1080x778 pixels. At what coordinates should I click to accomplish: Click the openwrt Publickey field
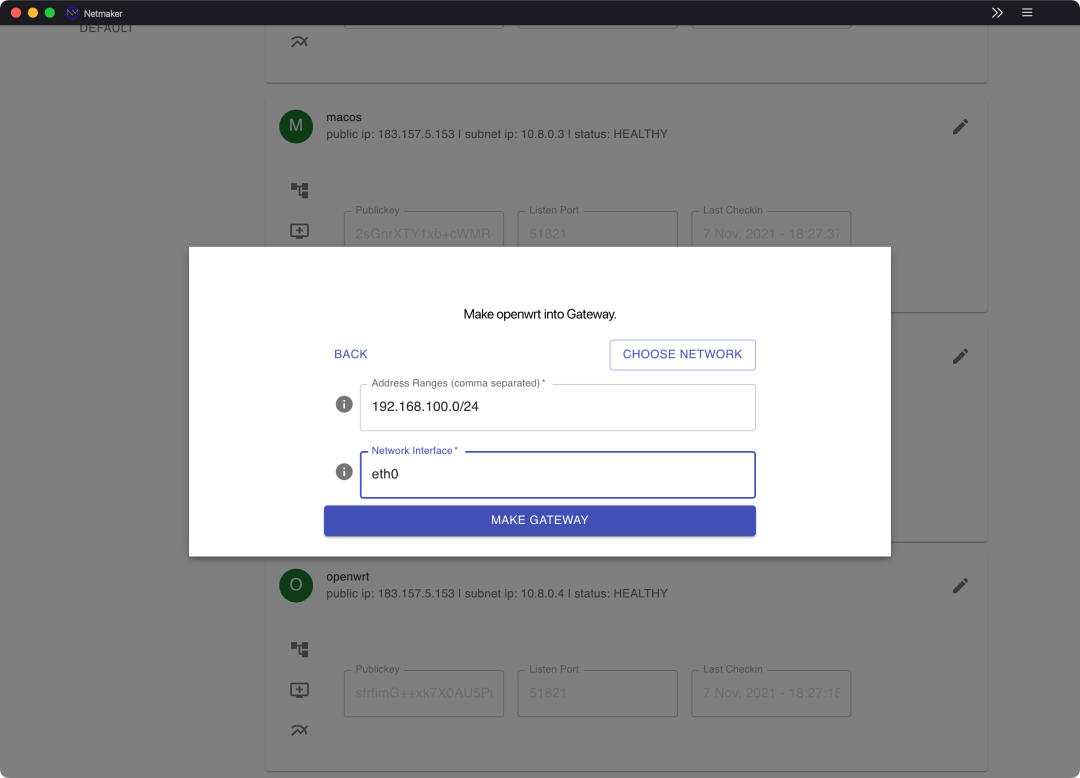click(423, 693)
